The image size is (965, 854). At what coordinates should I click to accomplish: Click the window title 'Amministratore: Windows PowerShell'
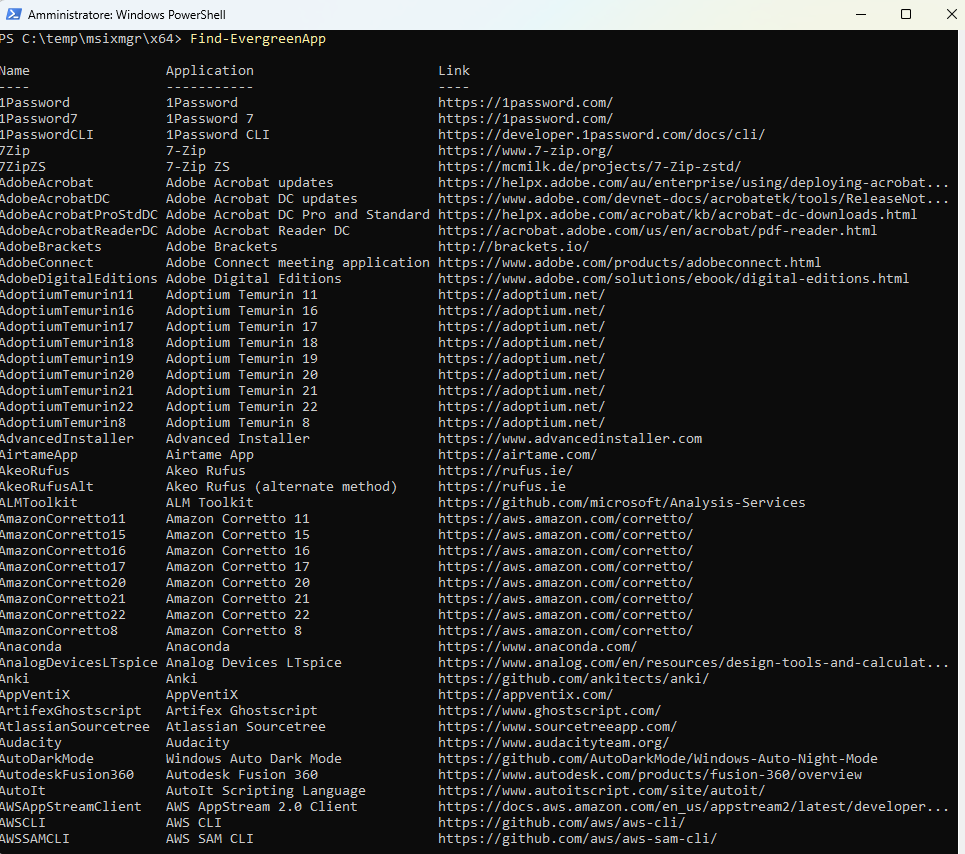(127, 15)
